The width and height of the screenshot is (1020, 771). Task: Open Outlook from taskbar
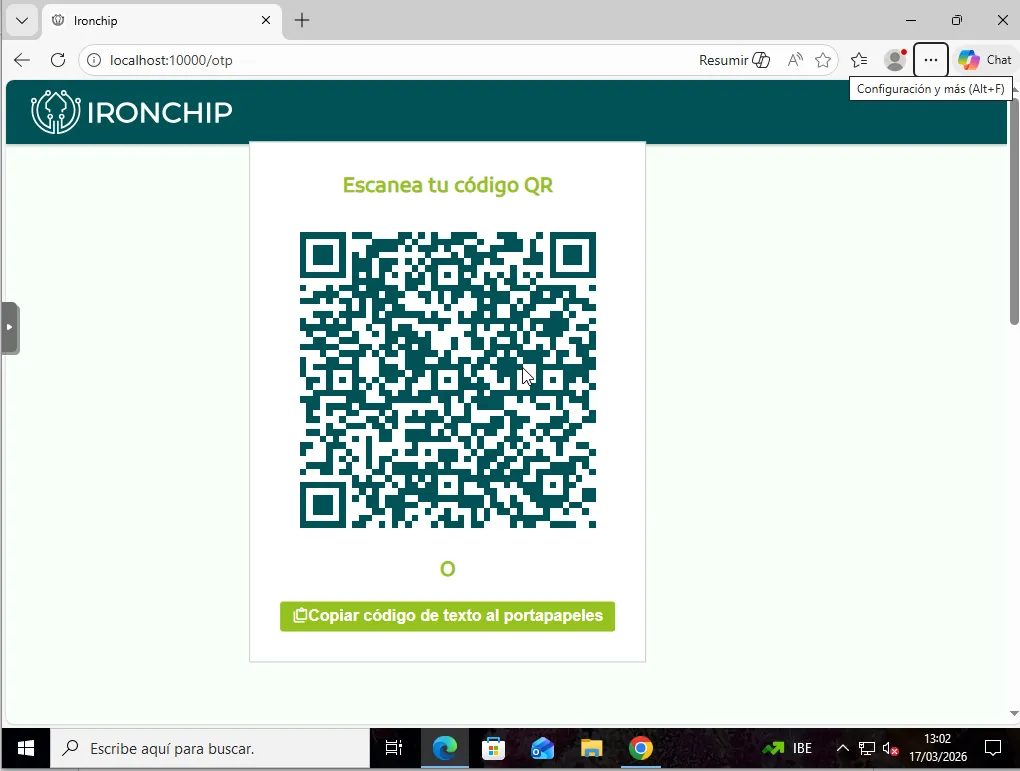pos(543,748)
